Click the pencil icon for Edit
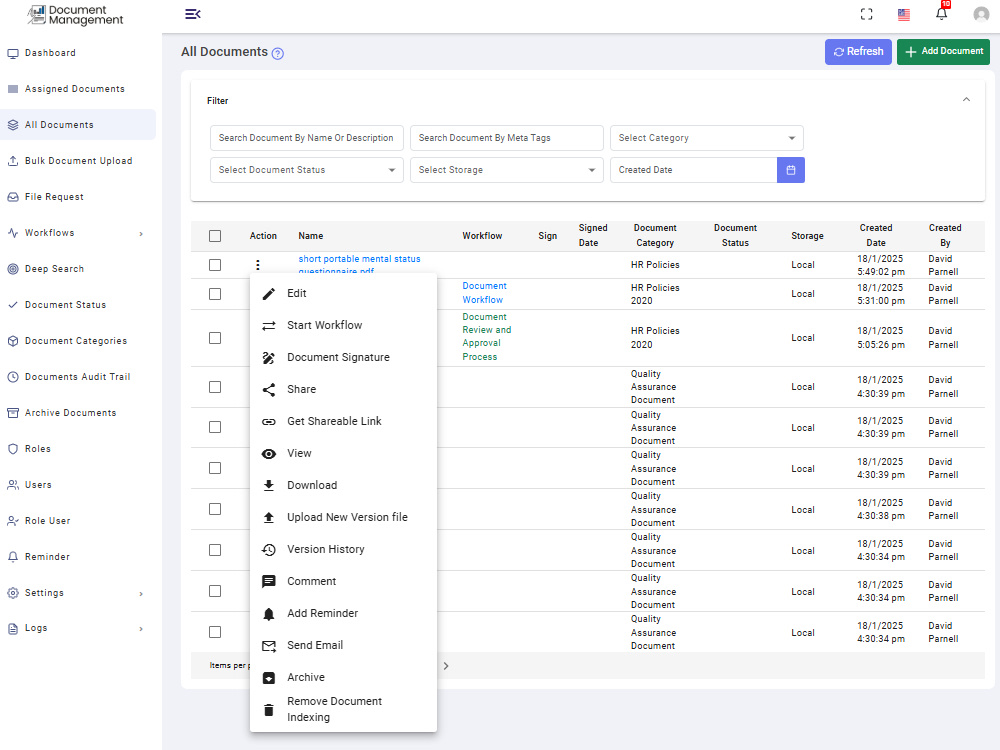Viewport: 1000px width, 750px height. pyautogui.click(x=269, y=293)
